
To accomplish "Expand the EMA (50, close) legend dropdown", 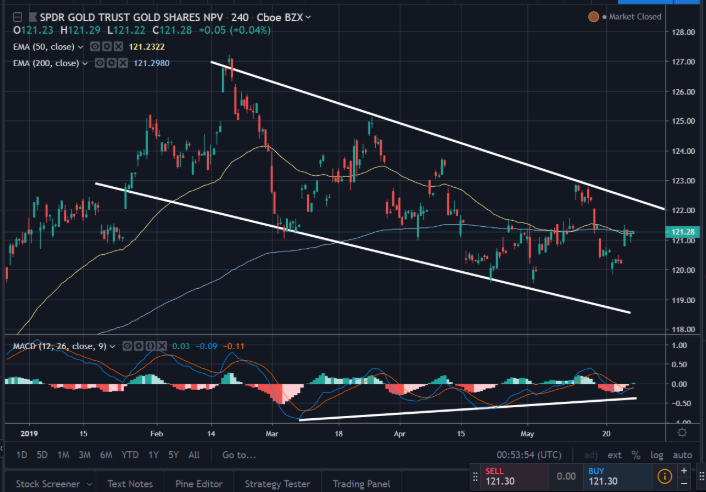I will point(81,46).
